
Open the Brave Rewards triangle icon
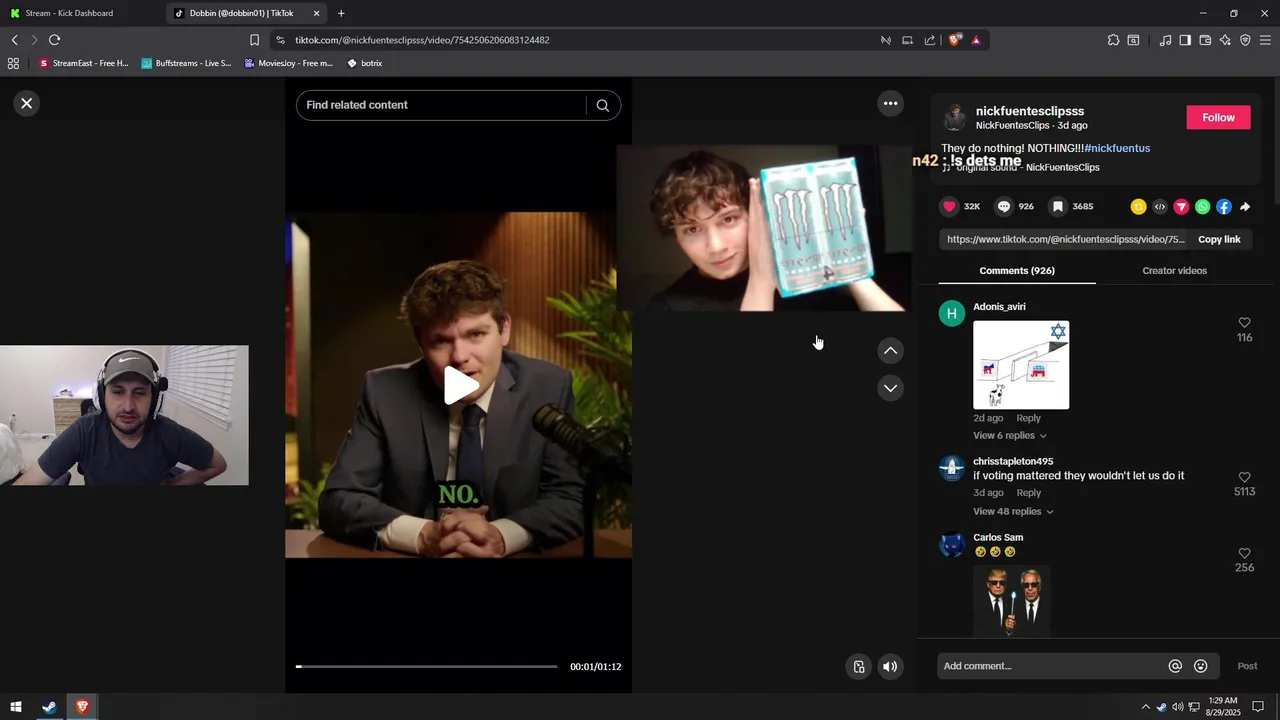pos(976,40)
